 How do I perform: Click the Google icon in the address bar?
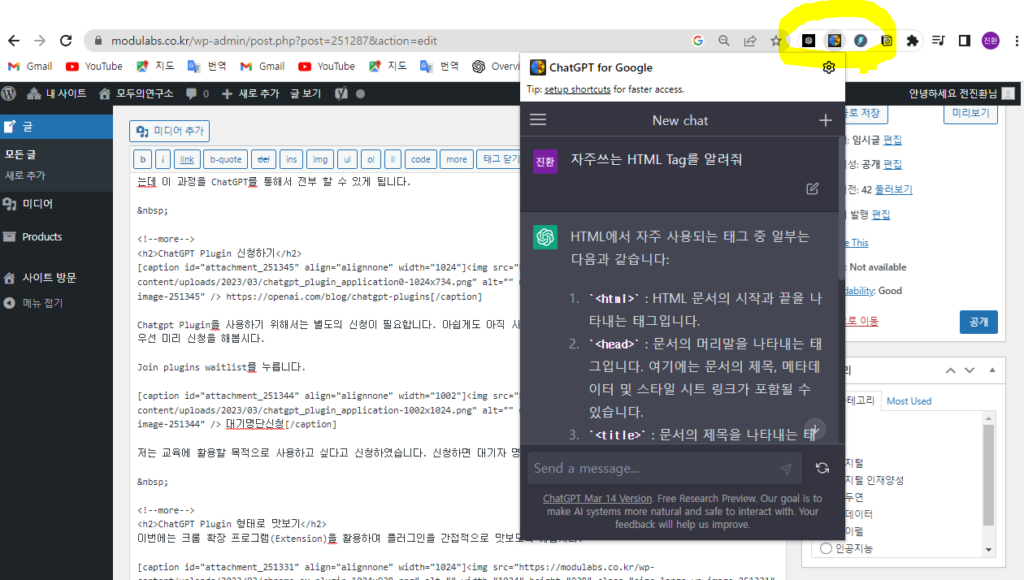click(x=697, y=40)
